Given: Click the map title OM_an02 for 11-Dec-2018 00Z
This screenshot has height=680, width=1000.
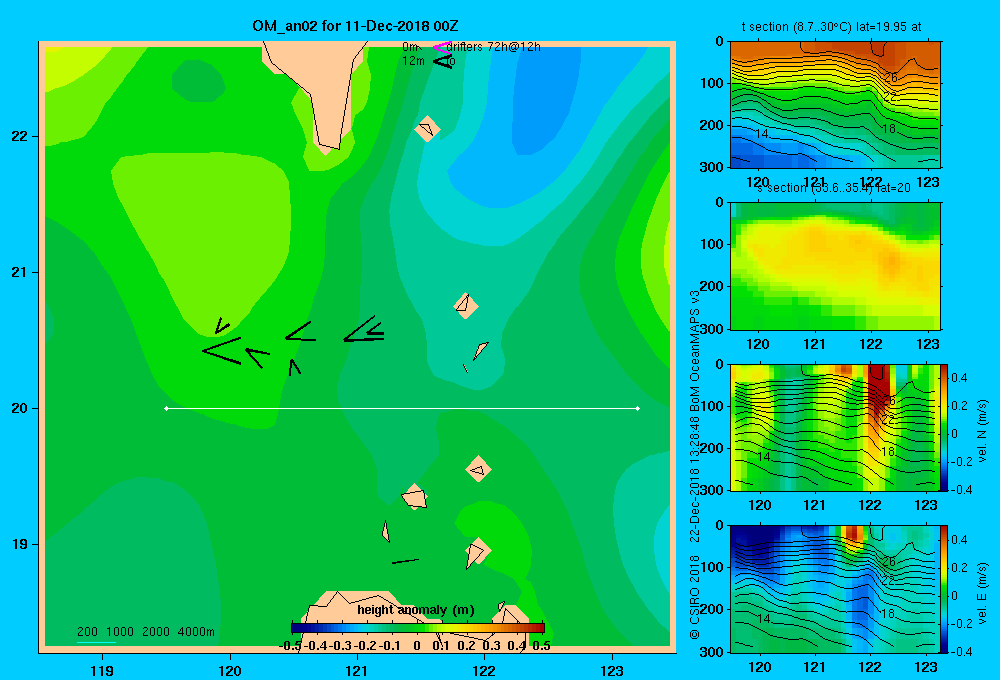Looking at the screenshot, I should (x=355, y=26).
